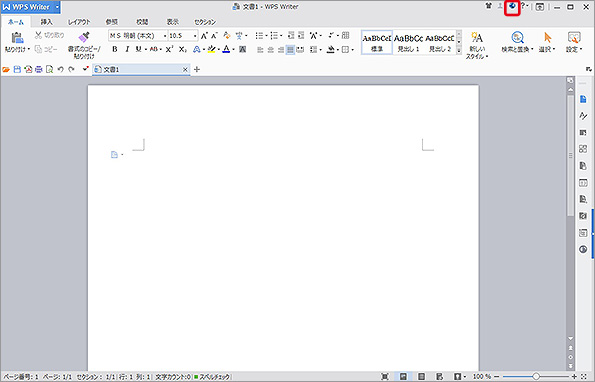Open the font color dropdown arrow
The height and width of the screenshot is (382, 595).
pos(233,49)
